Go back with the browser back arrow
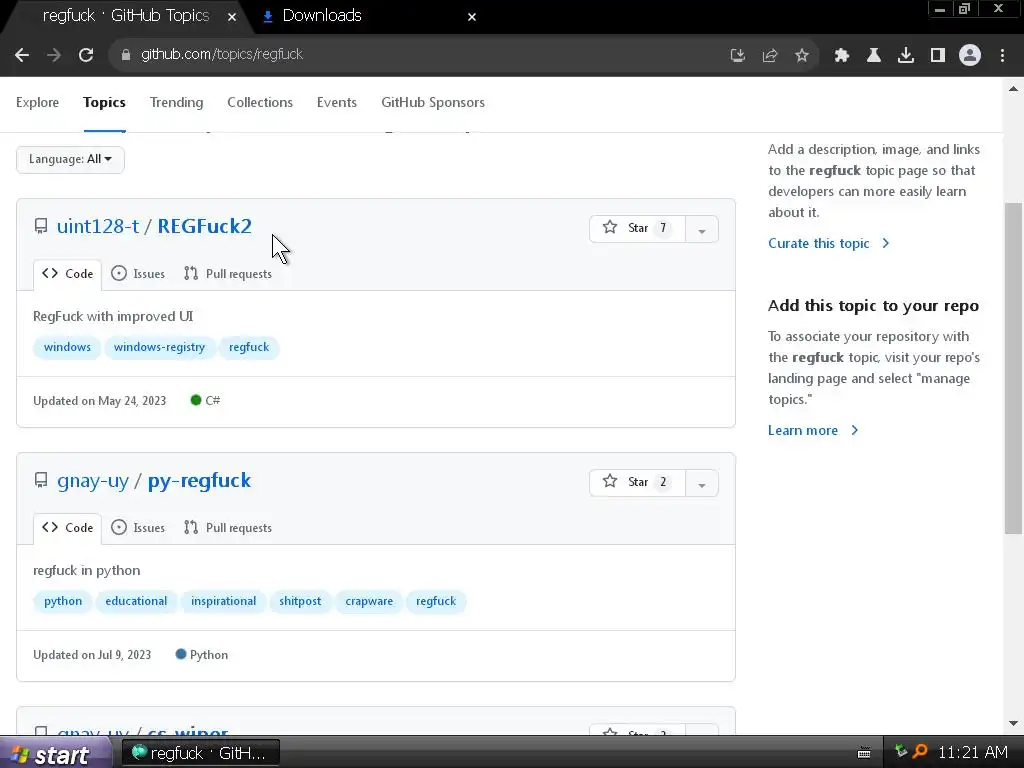 pos(22,55)
